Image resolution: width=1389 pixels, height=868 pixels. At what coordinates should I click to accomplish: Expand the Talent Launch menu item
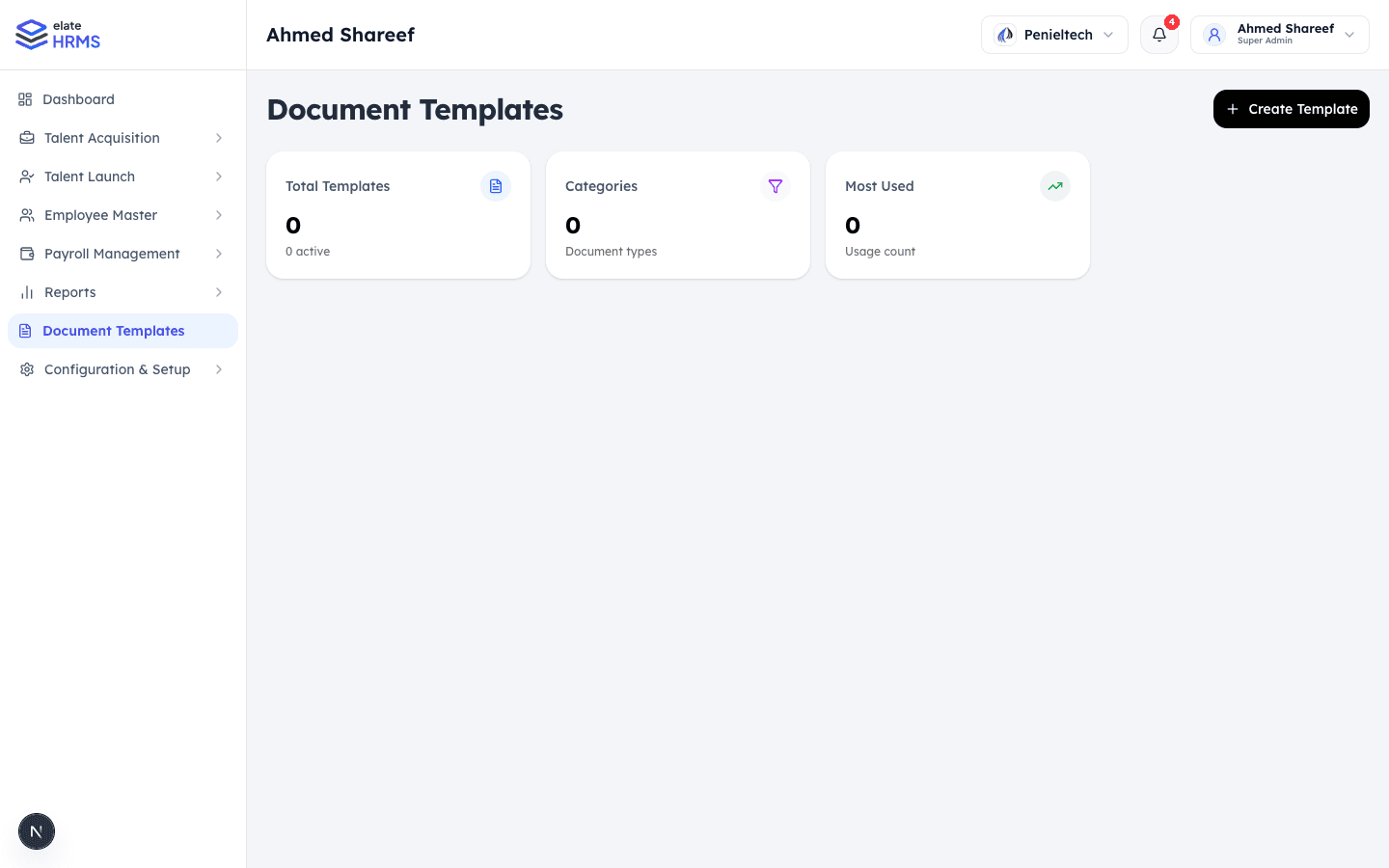[89, 176]
